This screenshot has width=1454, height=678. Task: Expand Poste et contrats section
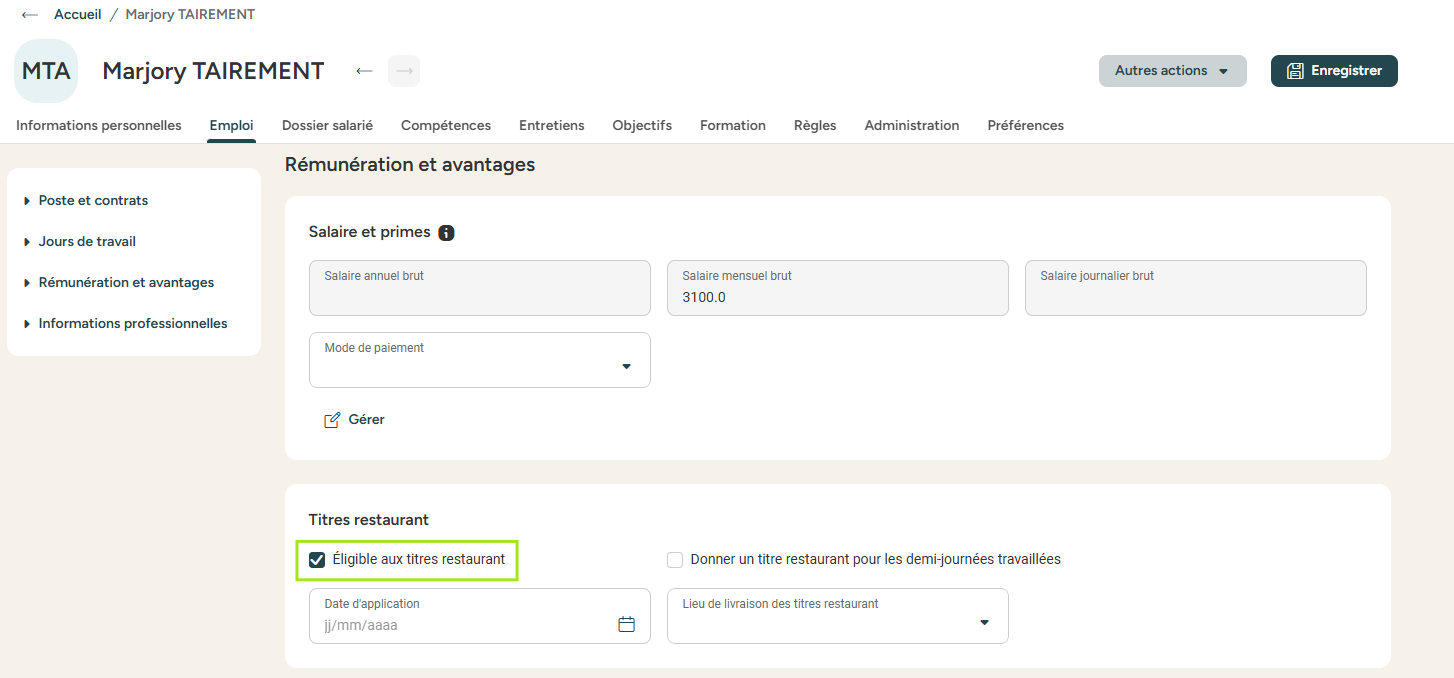93,201
